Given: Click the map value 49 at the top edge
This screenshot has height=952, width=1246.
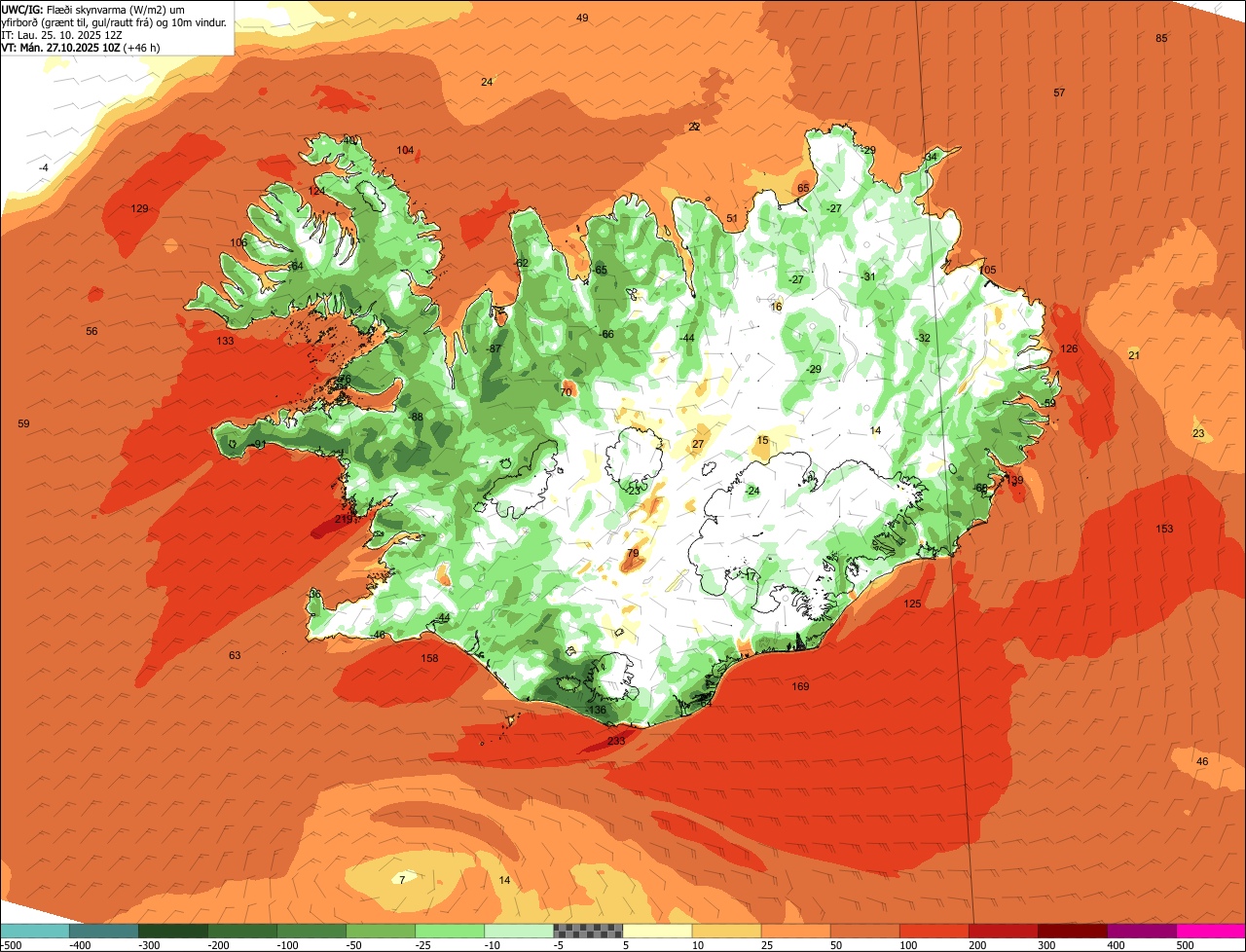Looking at the screenshot, I should pyautogui.click(x=582, y=18).
